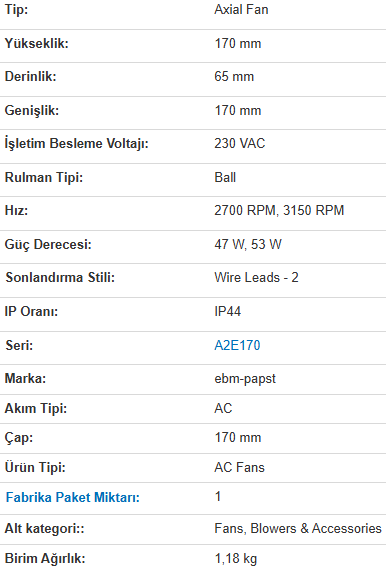The image size is (386, 566).
Task: Open the Fabrika Paket Miktarı link
Action: coord(73,497)
